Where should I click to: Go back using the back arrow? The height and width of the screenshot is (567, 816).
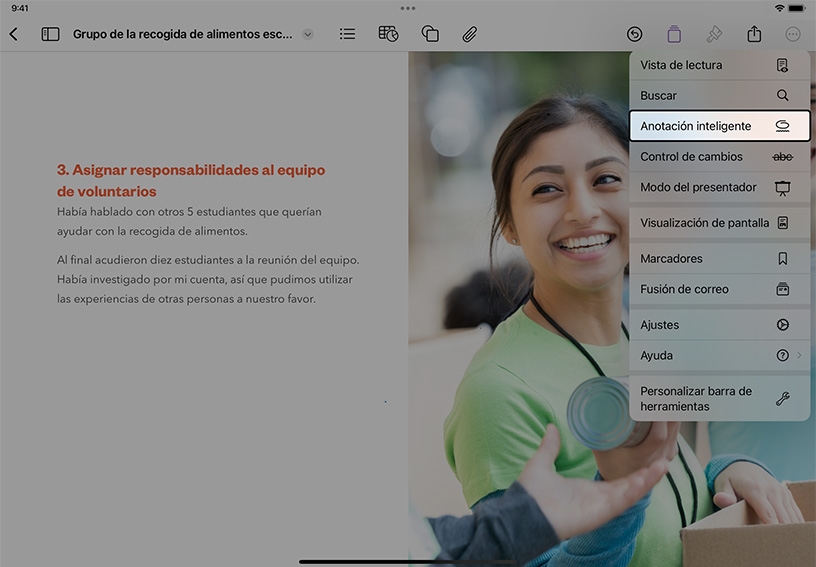14,34
